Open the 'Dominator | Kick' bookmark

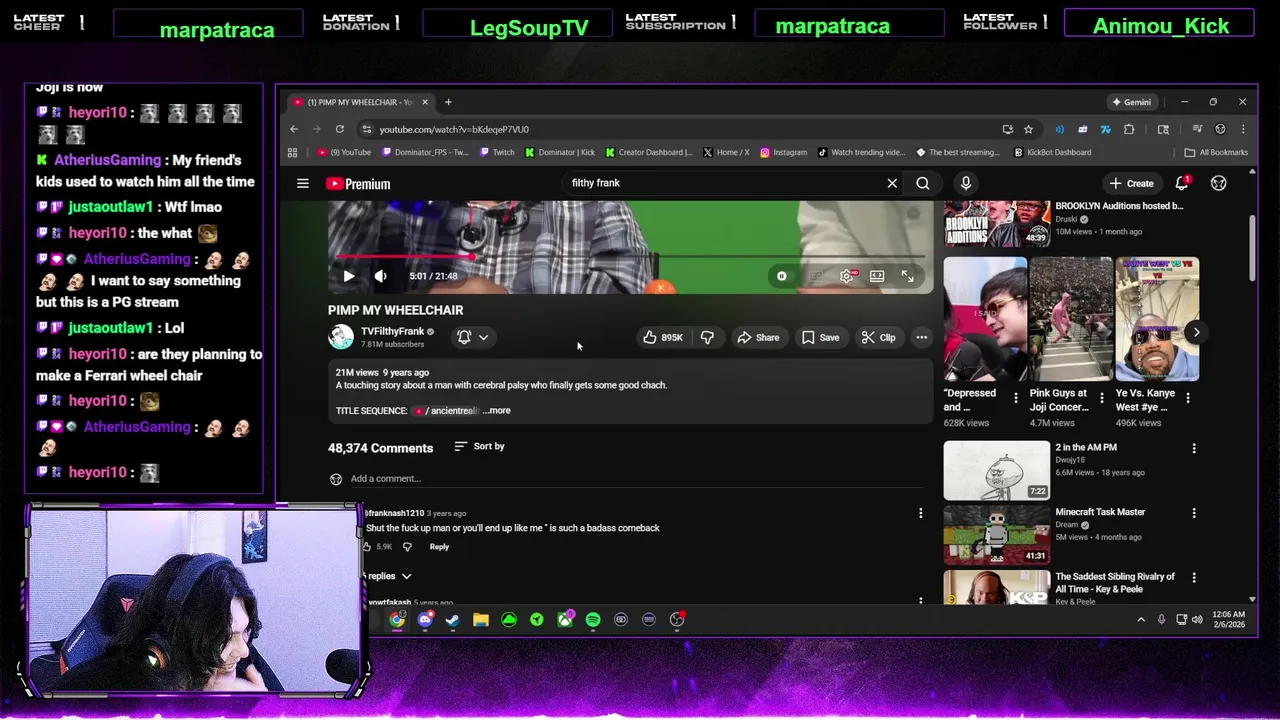(x=560, y=153)
